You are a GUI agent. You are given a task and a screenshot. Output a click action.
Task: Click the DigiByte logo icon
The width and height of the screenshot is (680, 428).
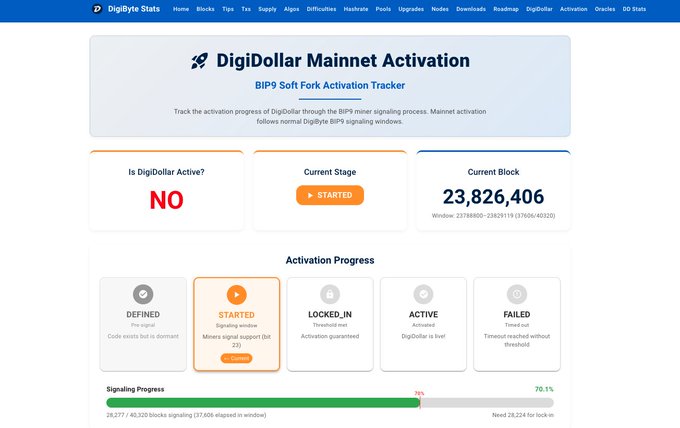point(97,9)
